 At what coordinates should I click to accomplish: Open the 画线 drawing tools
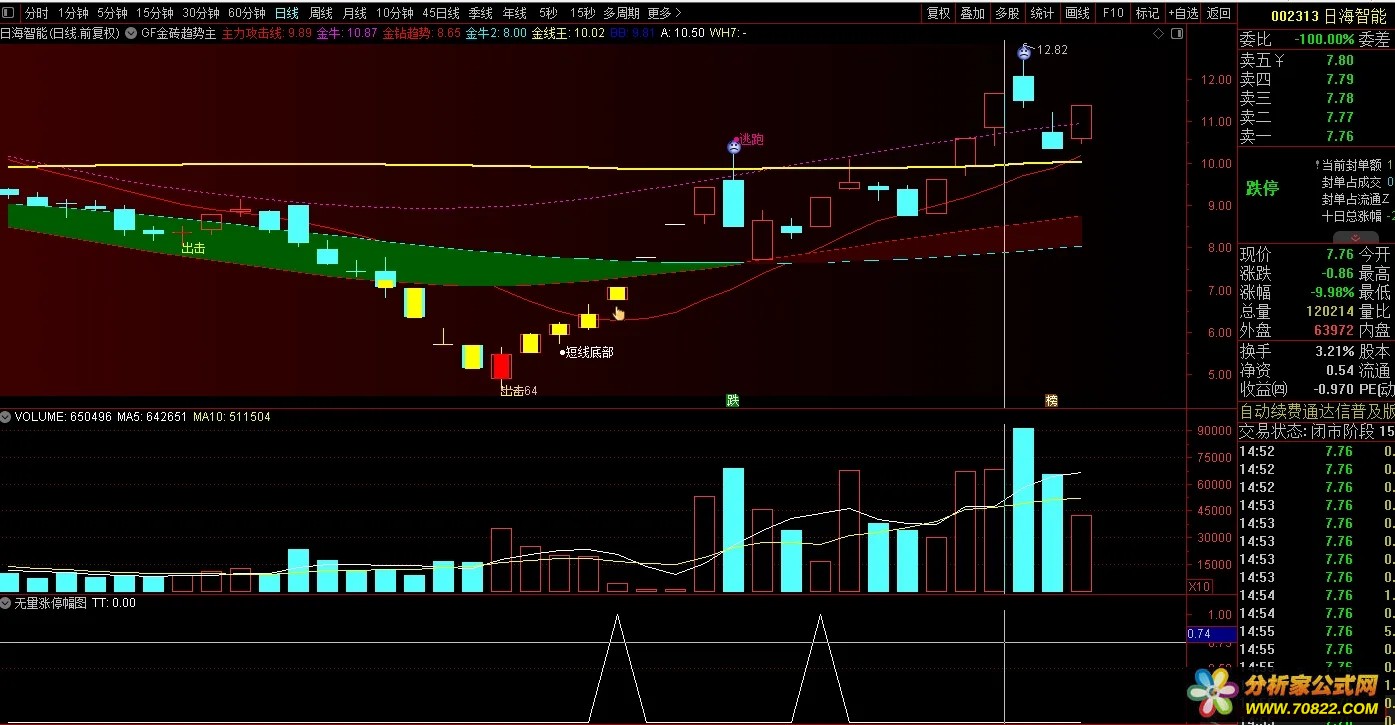point(1077,13)
